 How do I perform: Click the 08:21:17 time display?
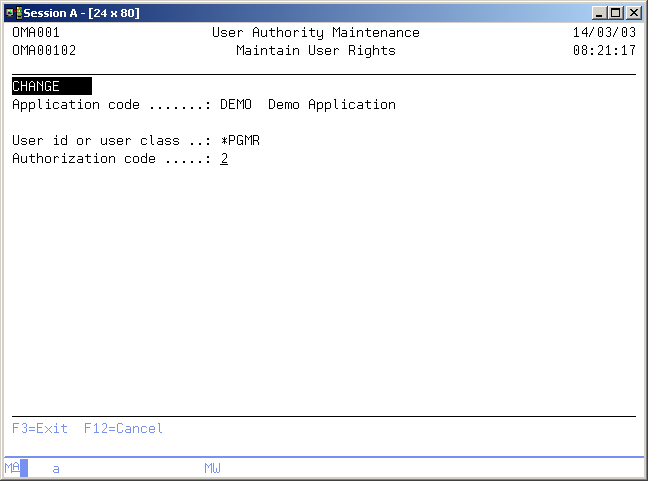tap(604, 50)
